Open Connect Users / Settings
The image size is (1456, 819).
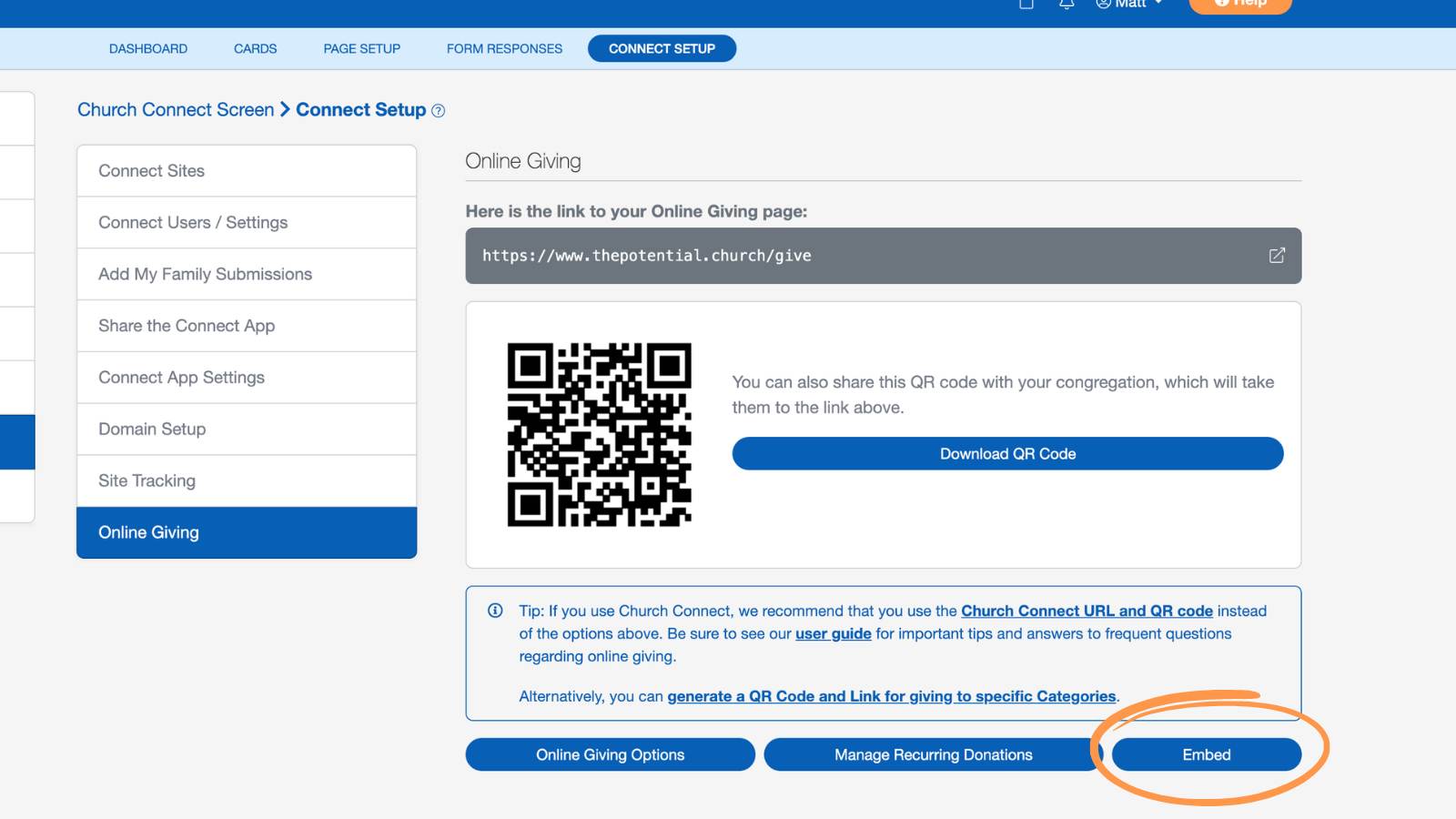click(247, 222)
